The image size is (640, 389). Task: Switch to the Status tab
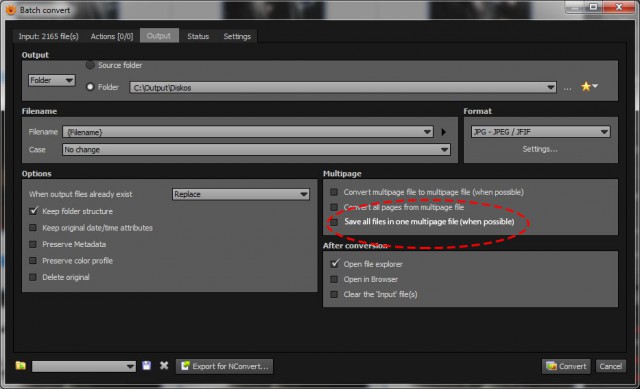[198, 36]
